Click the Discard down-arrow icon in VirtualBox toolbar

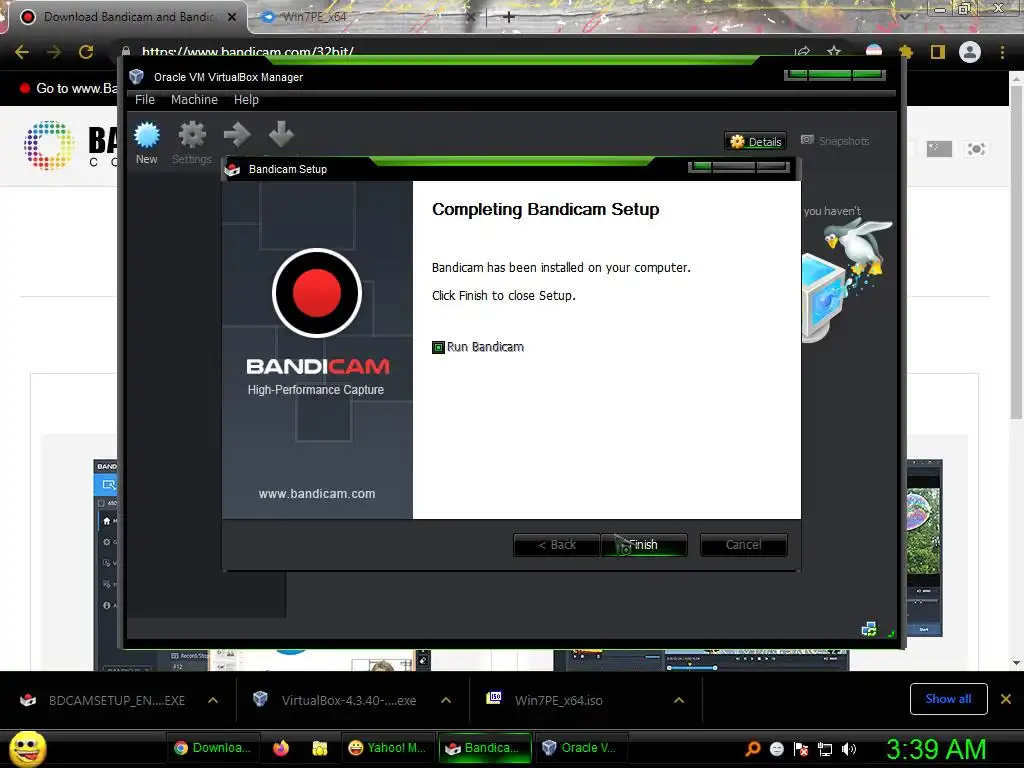pos(281,135)
